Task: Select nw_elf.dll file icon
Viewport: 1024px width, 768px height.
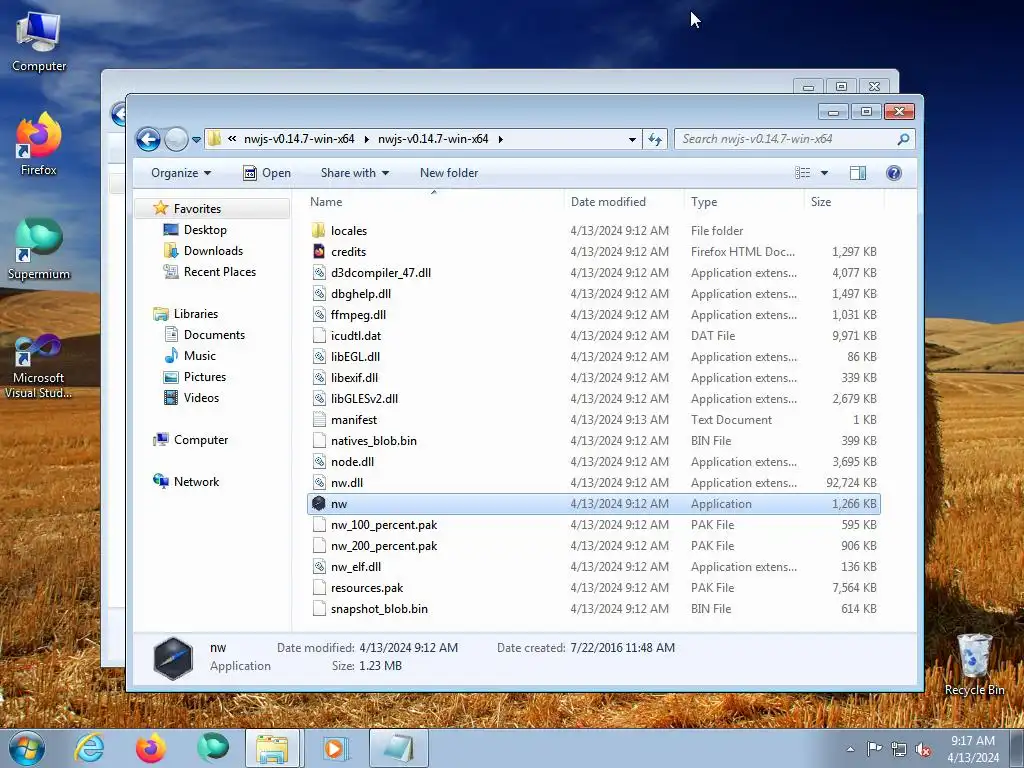Action: tap(319, 567)
